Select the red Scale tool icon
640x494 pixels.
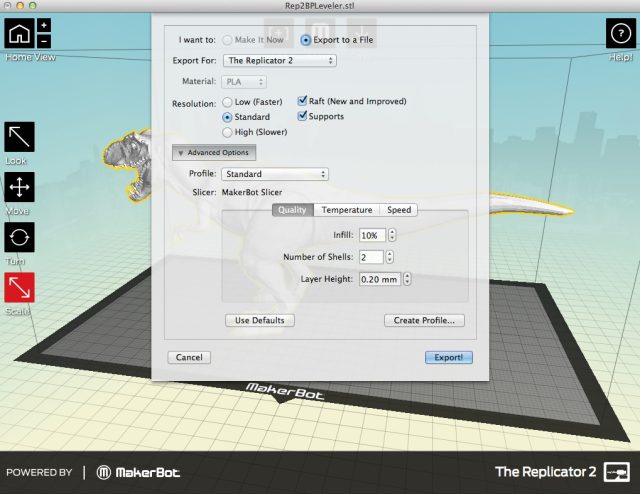pos(19,287)
